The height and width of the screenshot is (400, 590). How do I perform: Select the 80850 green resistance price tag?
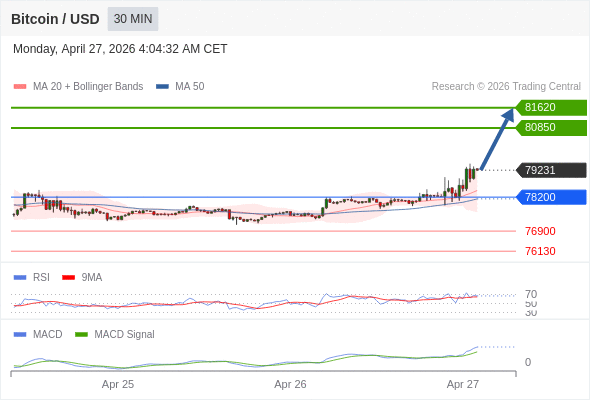pyautogui.click(x=551, y=128)
